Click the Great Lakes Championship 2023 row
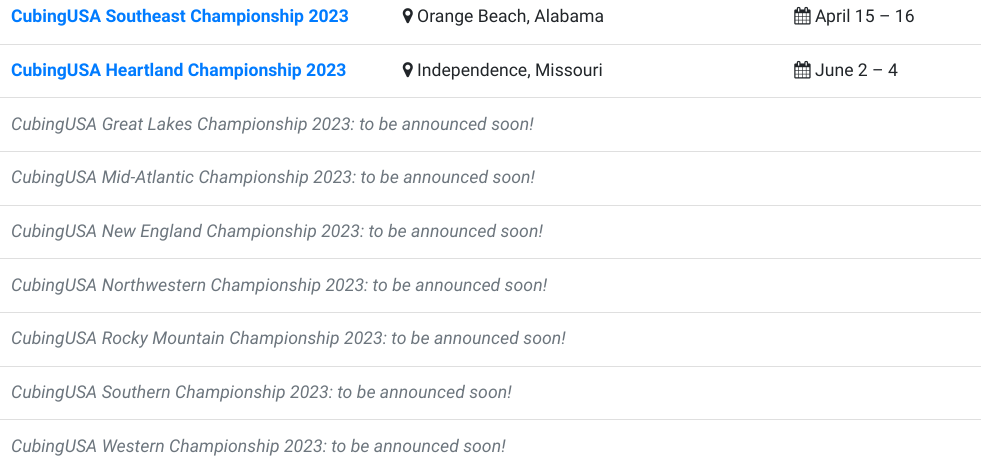The width and height of the screenshot is (981, 473). [x=490, y=125]
